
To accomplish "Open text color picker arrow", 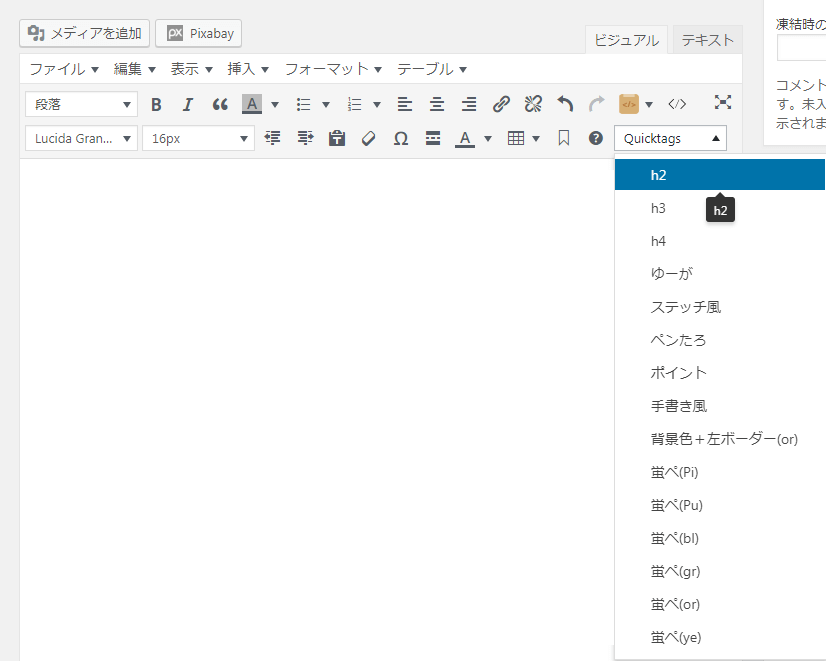I will click(x=488, y=139).
